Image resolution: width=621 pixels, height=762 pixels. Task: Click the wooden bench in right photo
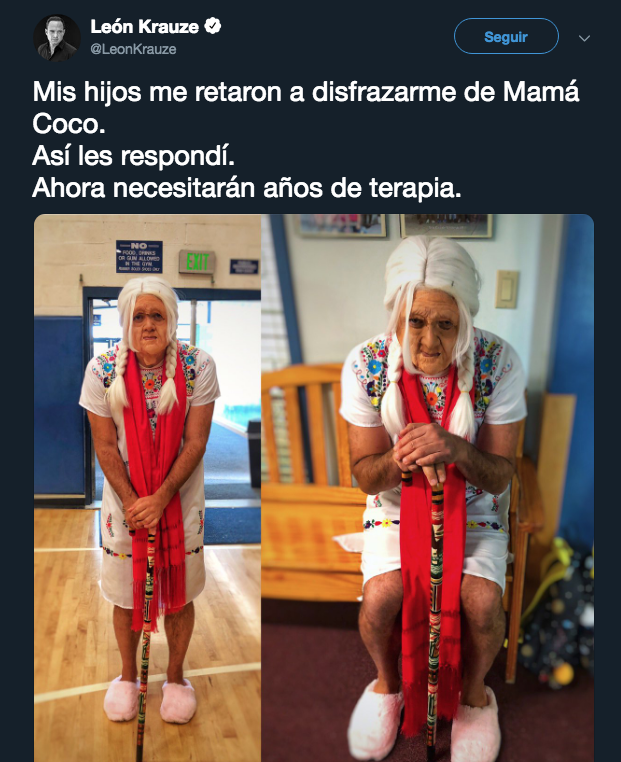311,481
